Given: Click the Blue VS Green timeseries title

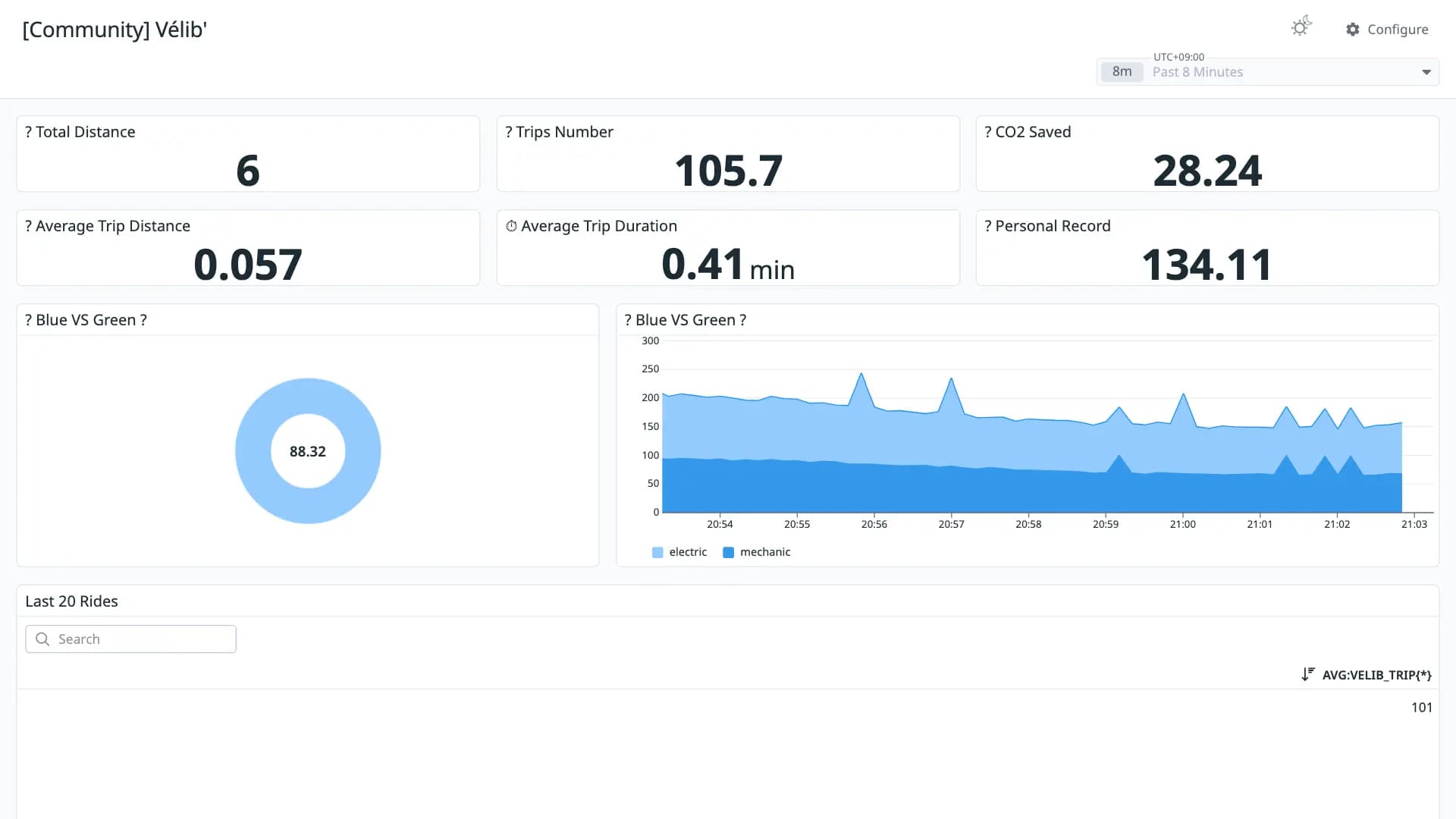Looking at the screenshot, I should (686, 320).
